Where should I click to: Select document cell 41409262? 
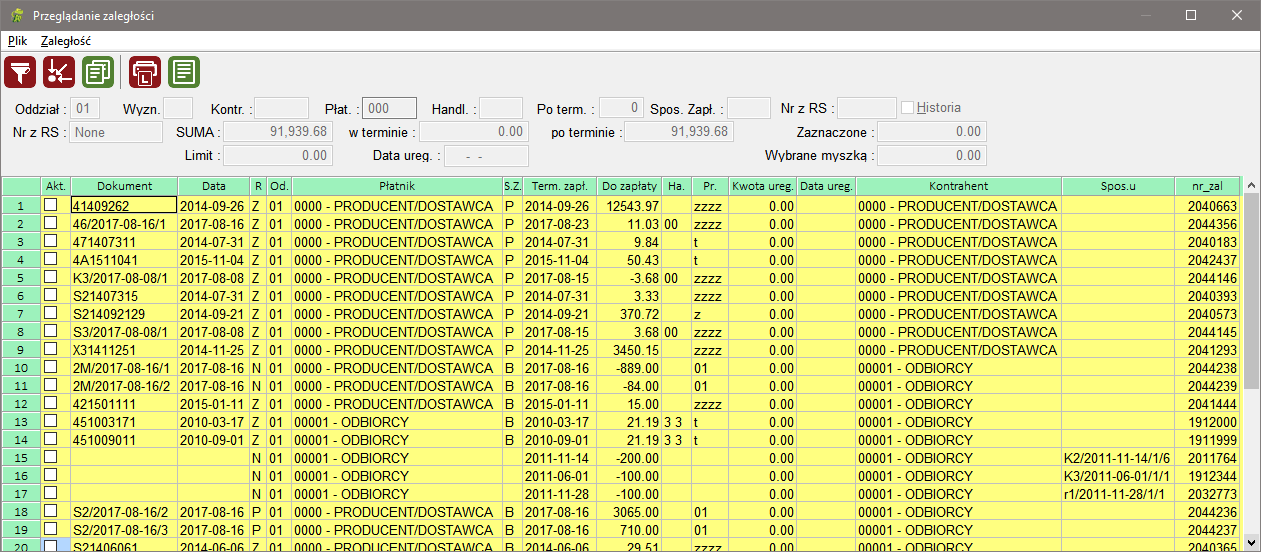coord(124,205)
